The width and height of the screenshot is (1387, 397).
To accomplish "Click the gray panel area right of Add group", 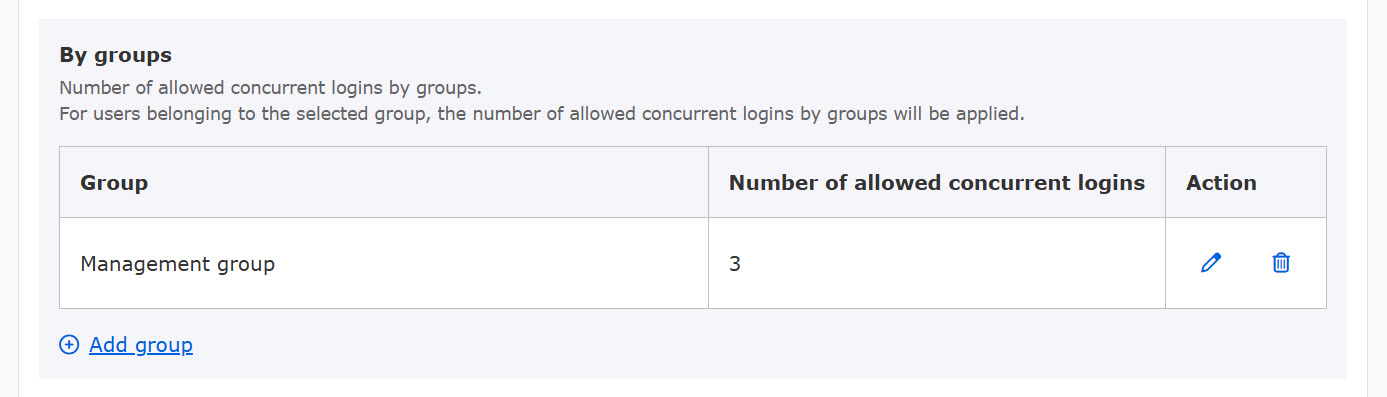I will (x=760, y=345).
